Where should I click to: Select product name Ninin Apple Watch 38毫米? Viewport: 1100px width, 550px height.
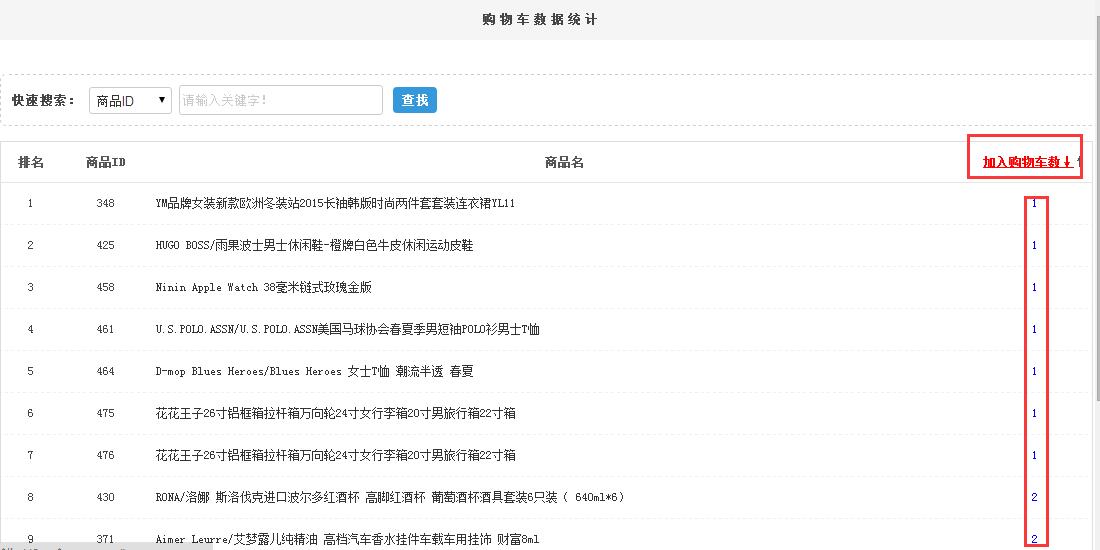tap(263, 288)
